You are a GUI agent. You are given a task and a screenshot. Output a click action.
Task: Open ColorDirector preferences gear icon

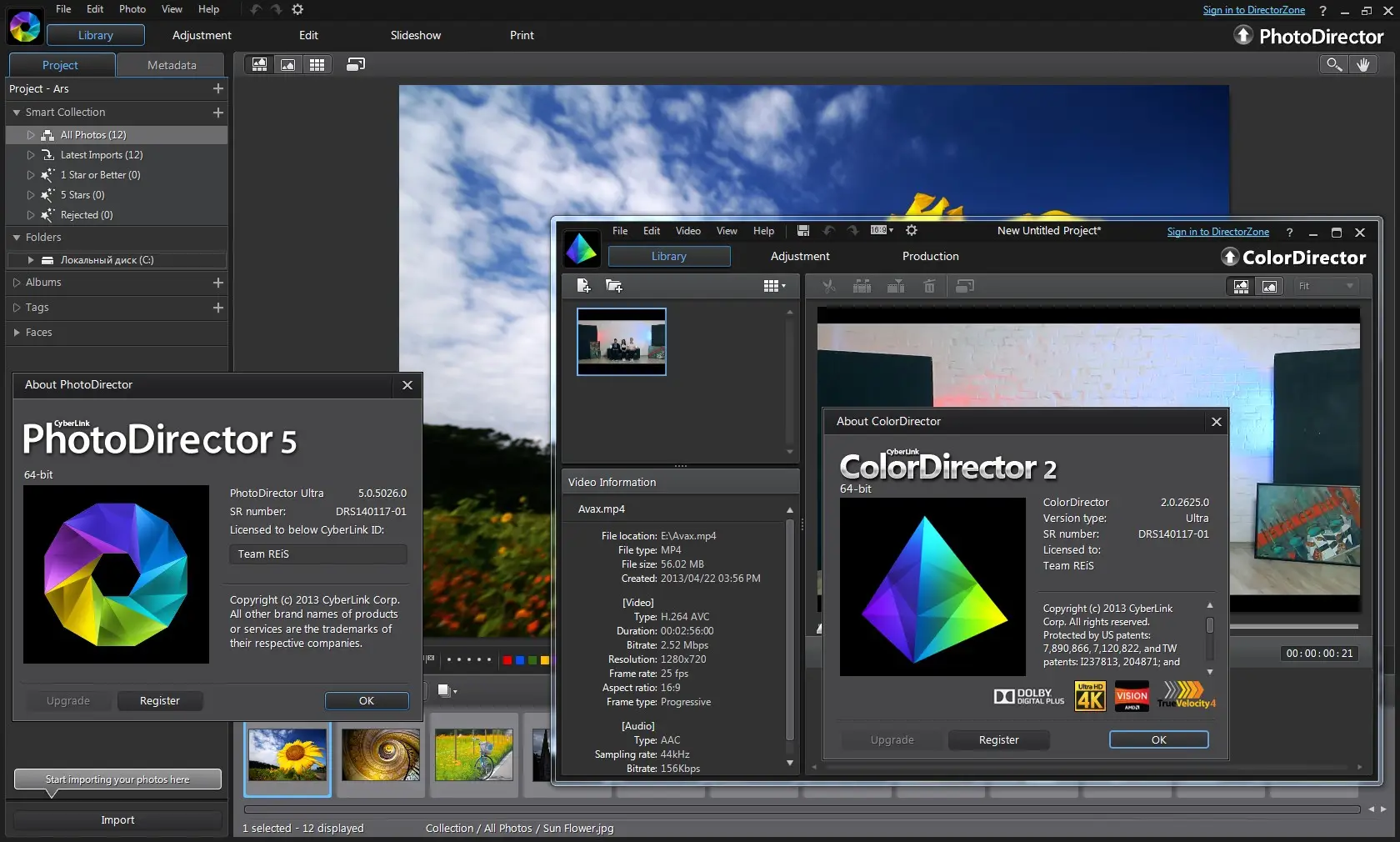(912, 230)
